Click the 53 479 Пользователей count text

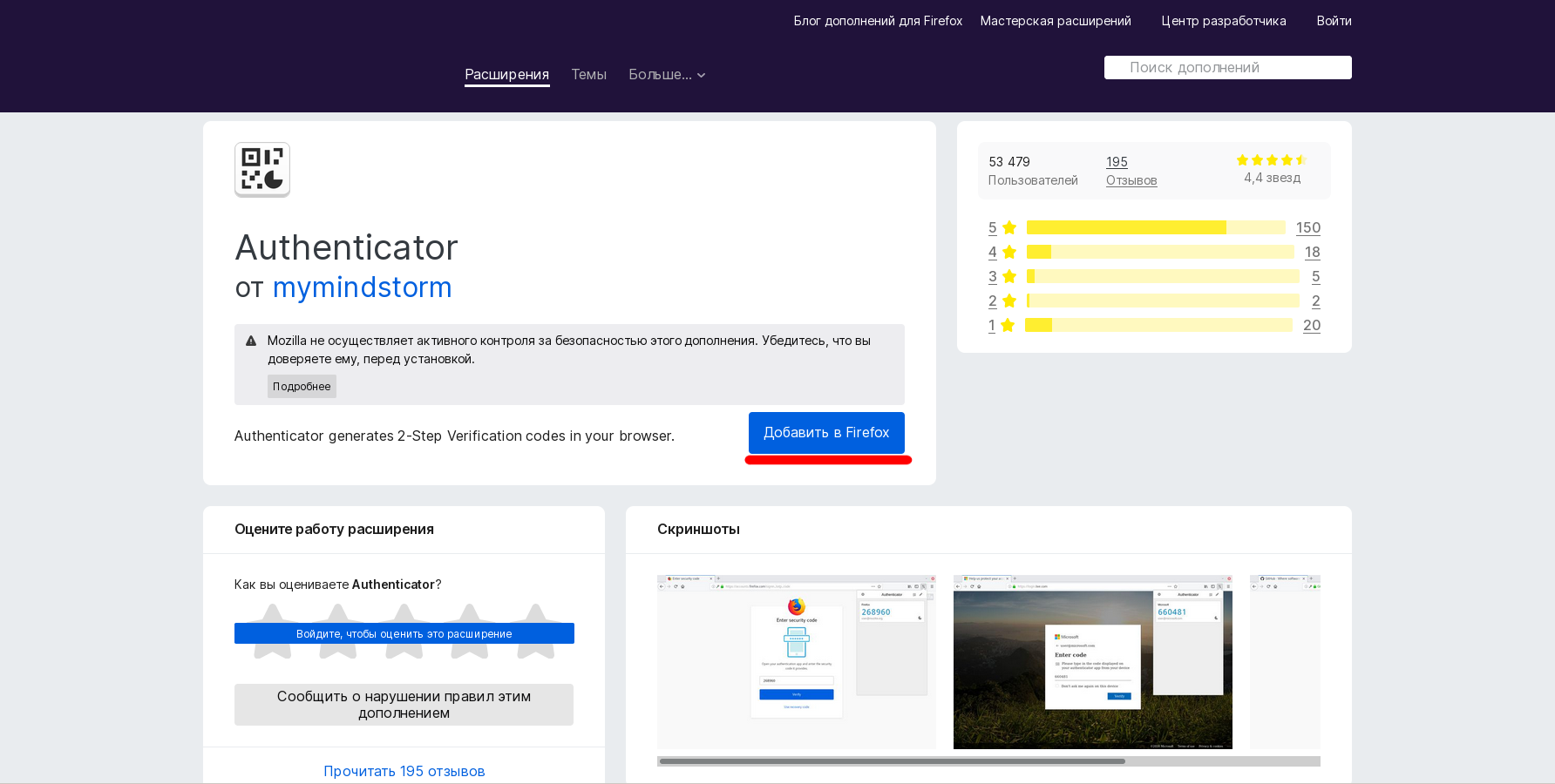tap(1033, 171)
